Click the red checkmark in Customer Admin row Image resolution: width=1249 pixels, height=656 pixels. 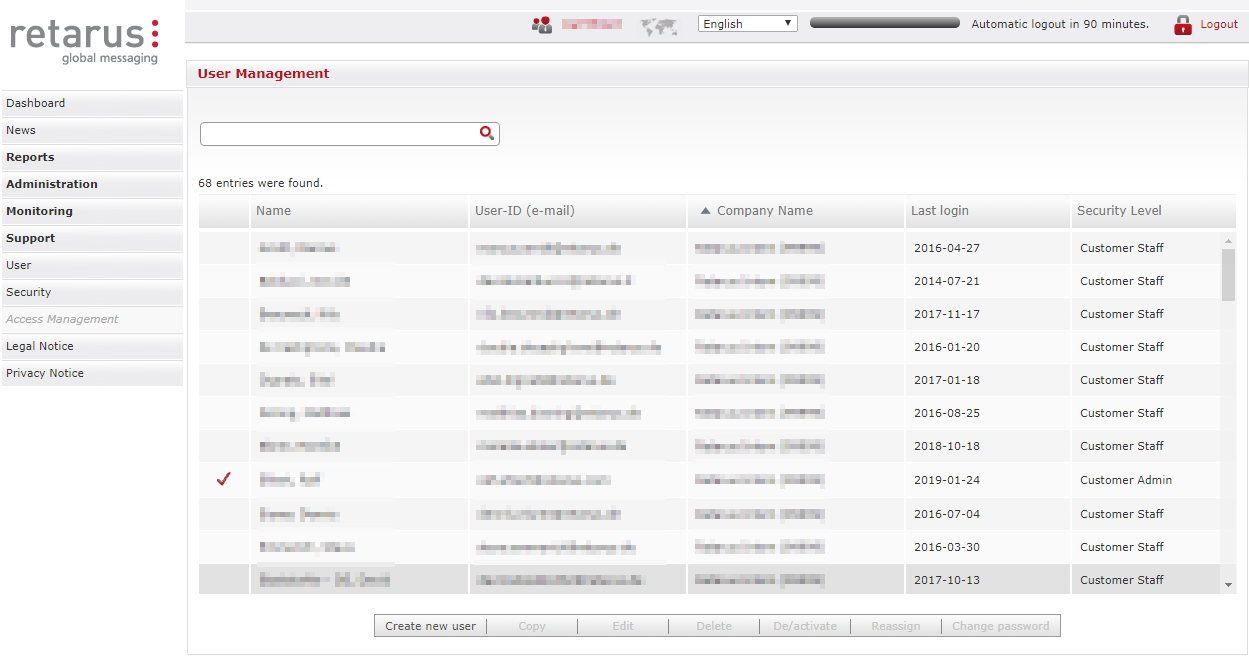pos(224,480)
